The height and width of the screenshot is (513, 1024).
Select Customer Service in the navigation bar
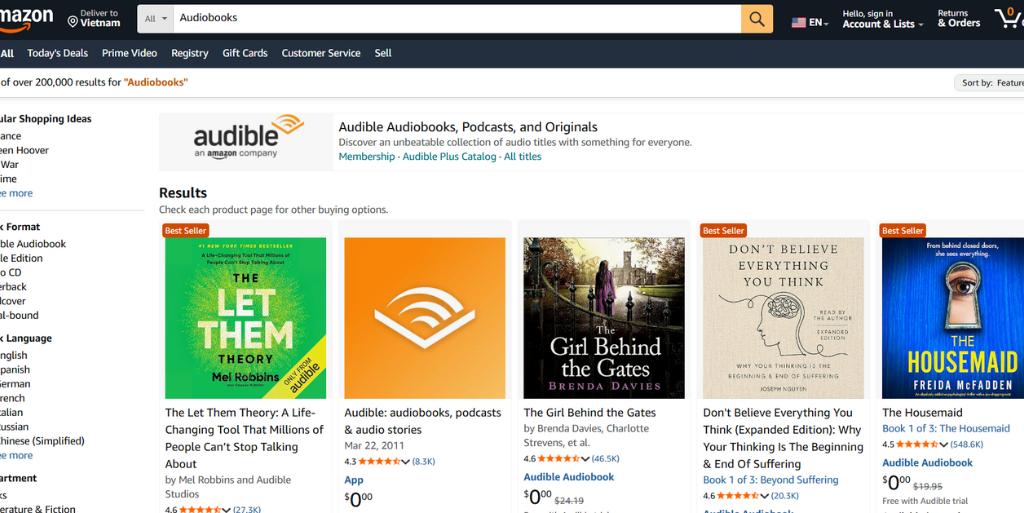(321, 53)
